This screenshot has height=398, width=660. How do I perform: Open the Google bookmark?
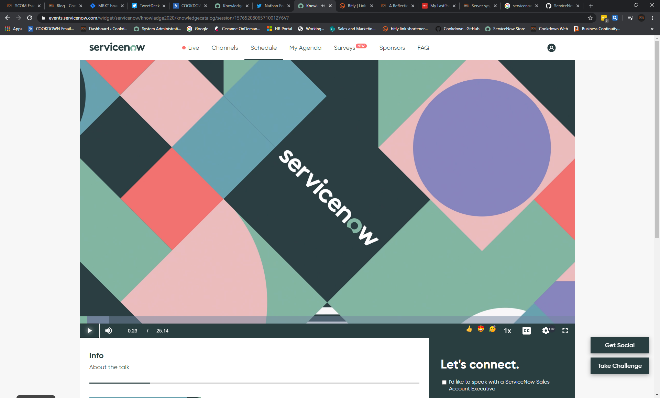pyautogui.click(x=197, y=29)
